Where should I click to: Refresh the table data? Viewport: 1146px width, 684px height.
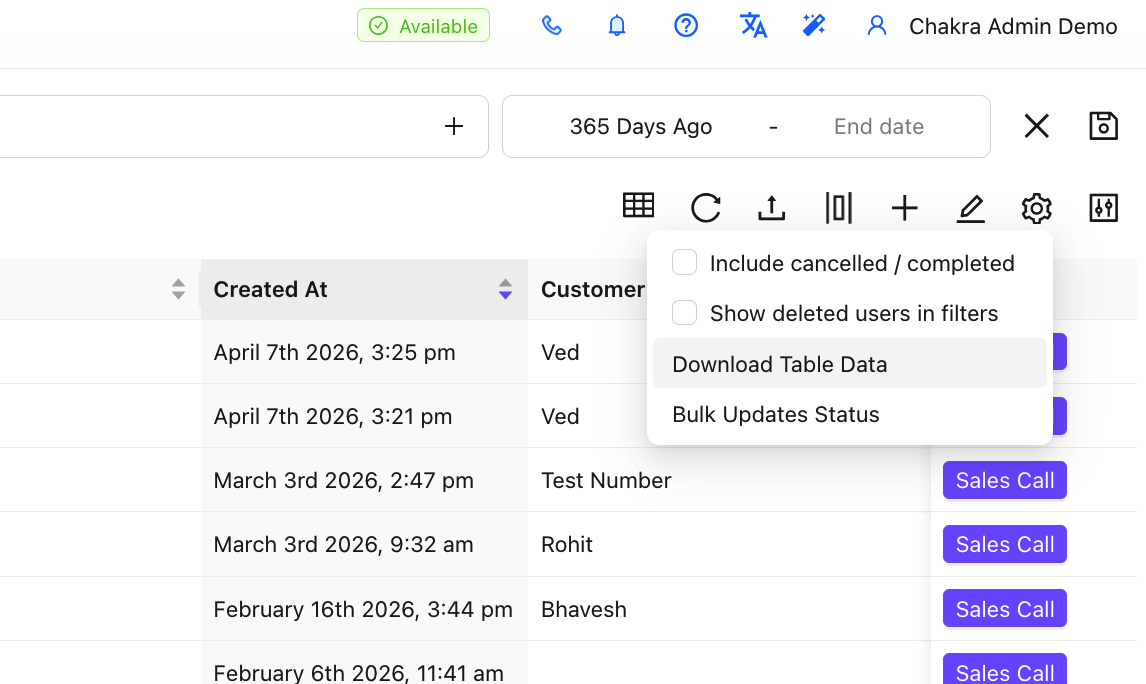click(705, 208)
